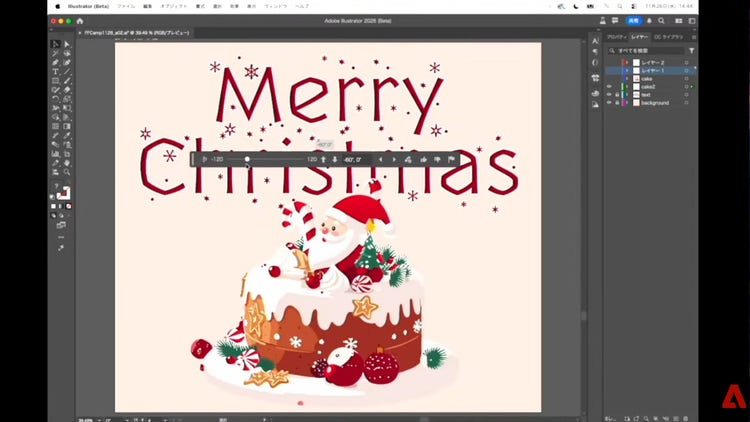Viewport: 750px width, 422px height.
Task: Click the blue 共有 share button
Action: (x=634, y=20)
